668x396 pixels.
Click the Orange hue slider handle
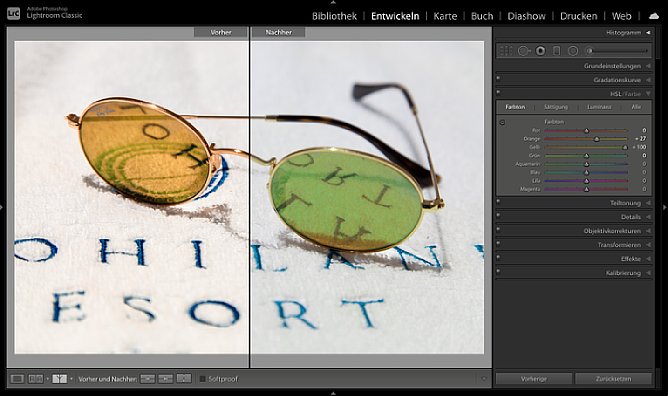pyautogui.click(x=597, y=139)
